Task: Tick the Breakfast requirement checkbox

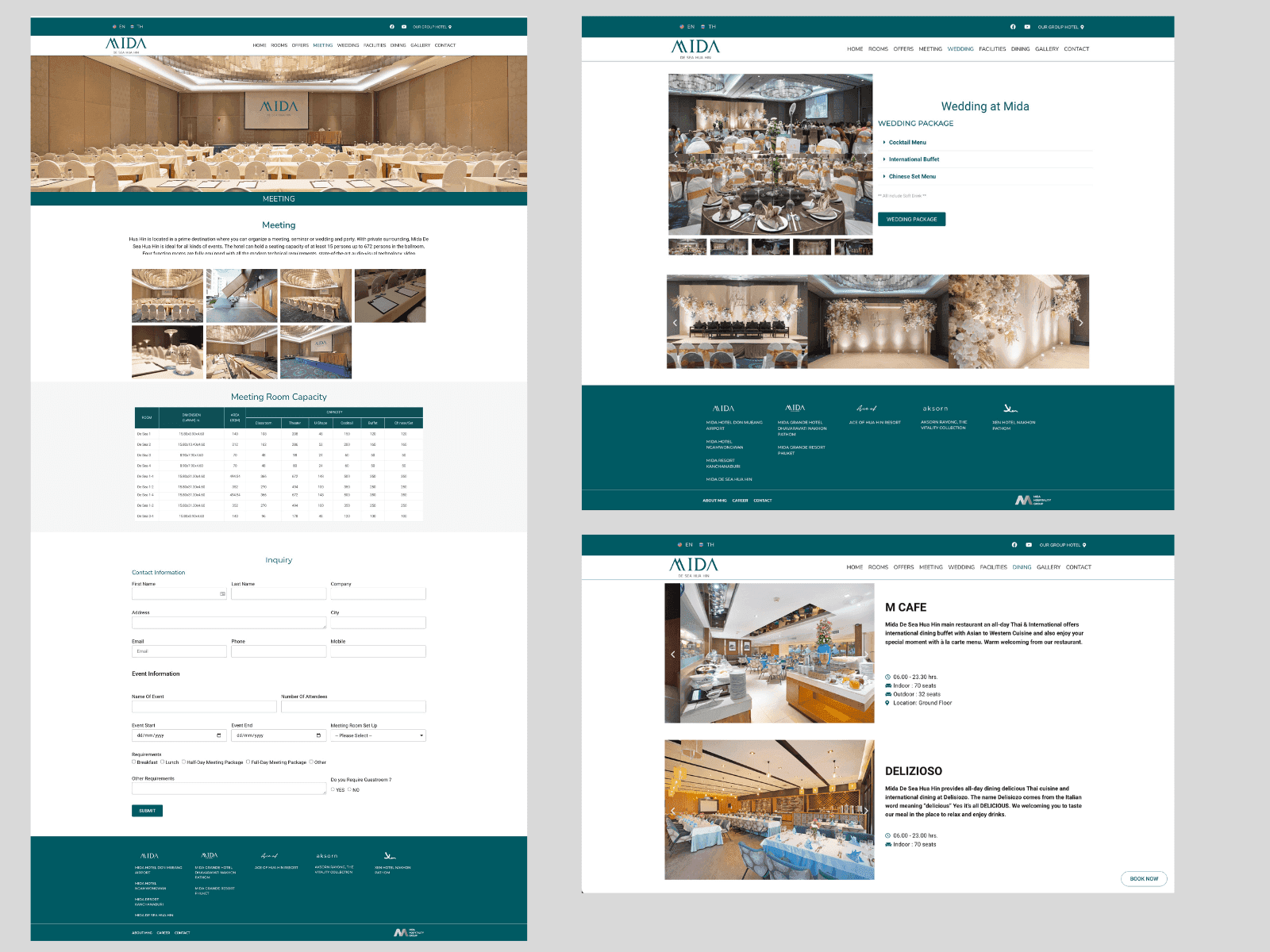Action: (134, 762)
